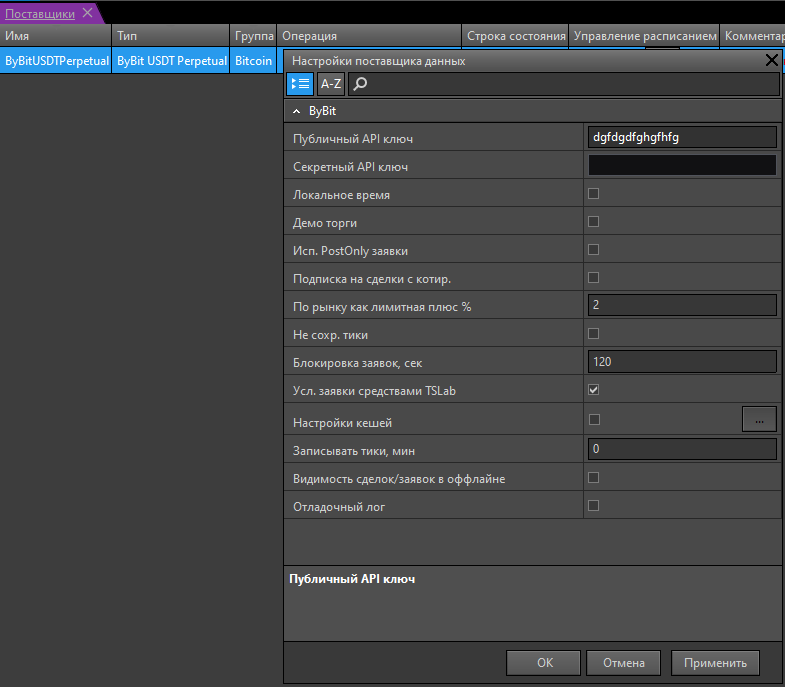Edit Записывать тики, мин value field

(682, 449)
